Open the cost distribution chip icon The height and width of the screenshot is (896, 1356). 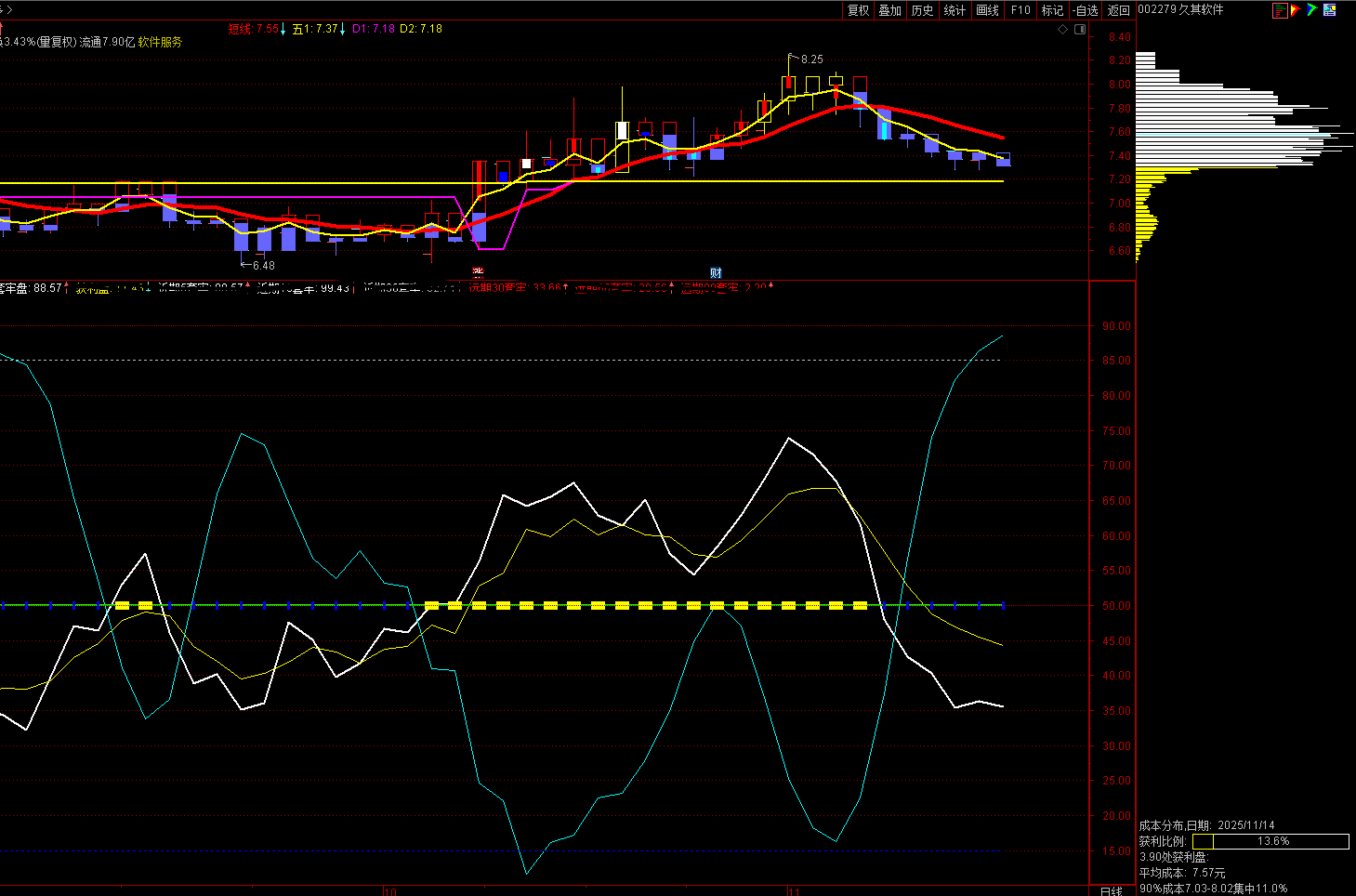1280,10
